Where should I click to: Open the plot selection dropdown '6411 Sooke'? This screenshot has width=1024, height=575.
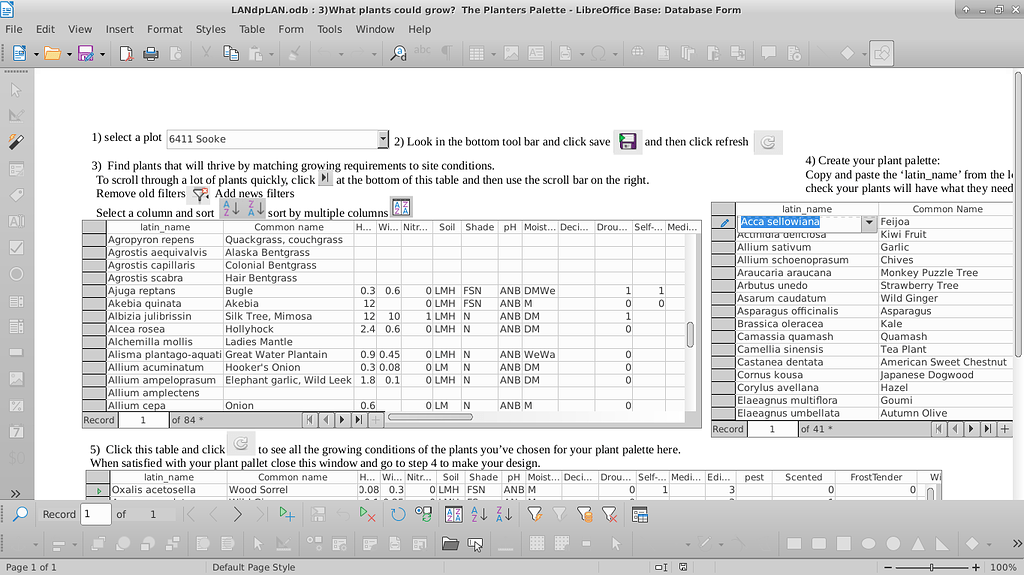tap(383, 139)
